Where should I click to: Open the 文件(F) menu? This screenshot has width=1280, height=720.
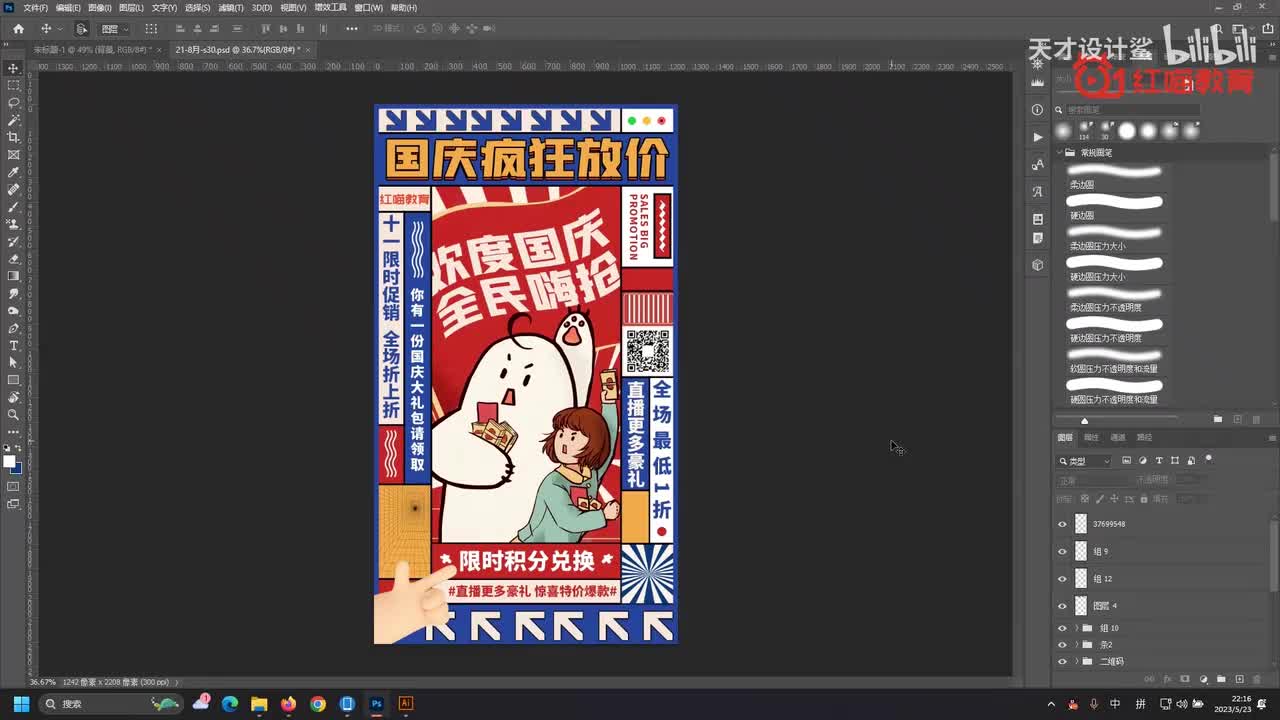[x=35, y=7]
